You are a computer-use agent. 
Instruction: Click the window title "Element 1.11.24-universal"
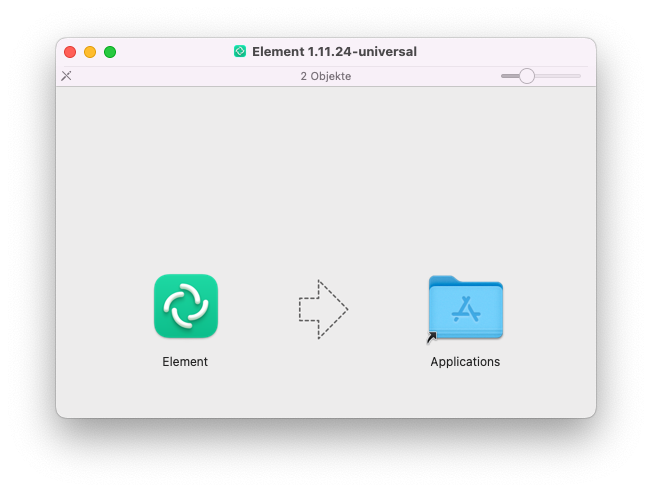pyautogui.click(x=334, y=51)
